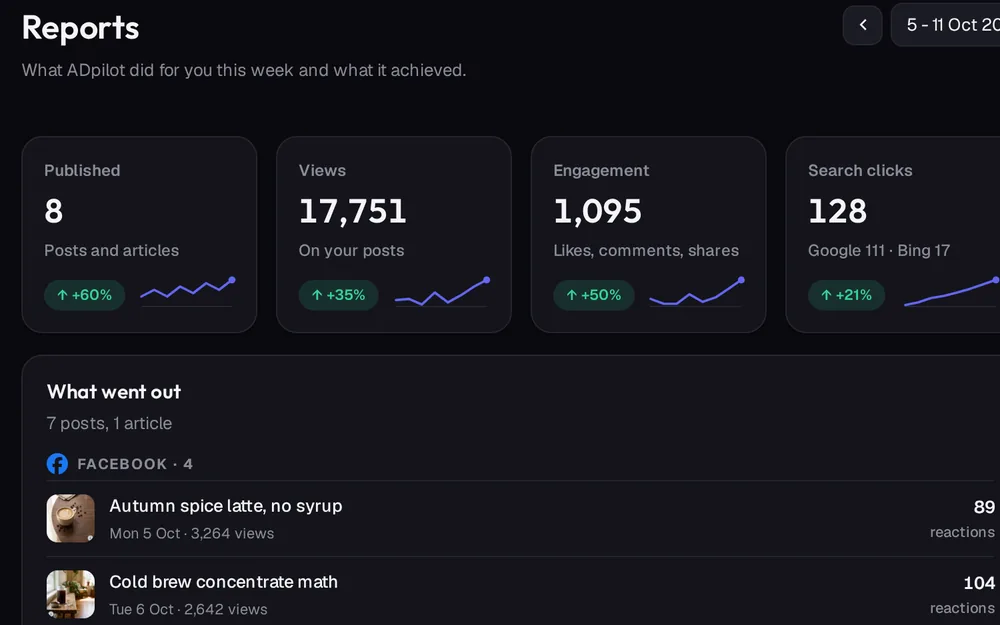Image resolution: width=1000 pixels, height=625 pixels.
Task: Click the Engagement trend sparkline
Action: click(696, 292)
